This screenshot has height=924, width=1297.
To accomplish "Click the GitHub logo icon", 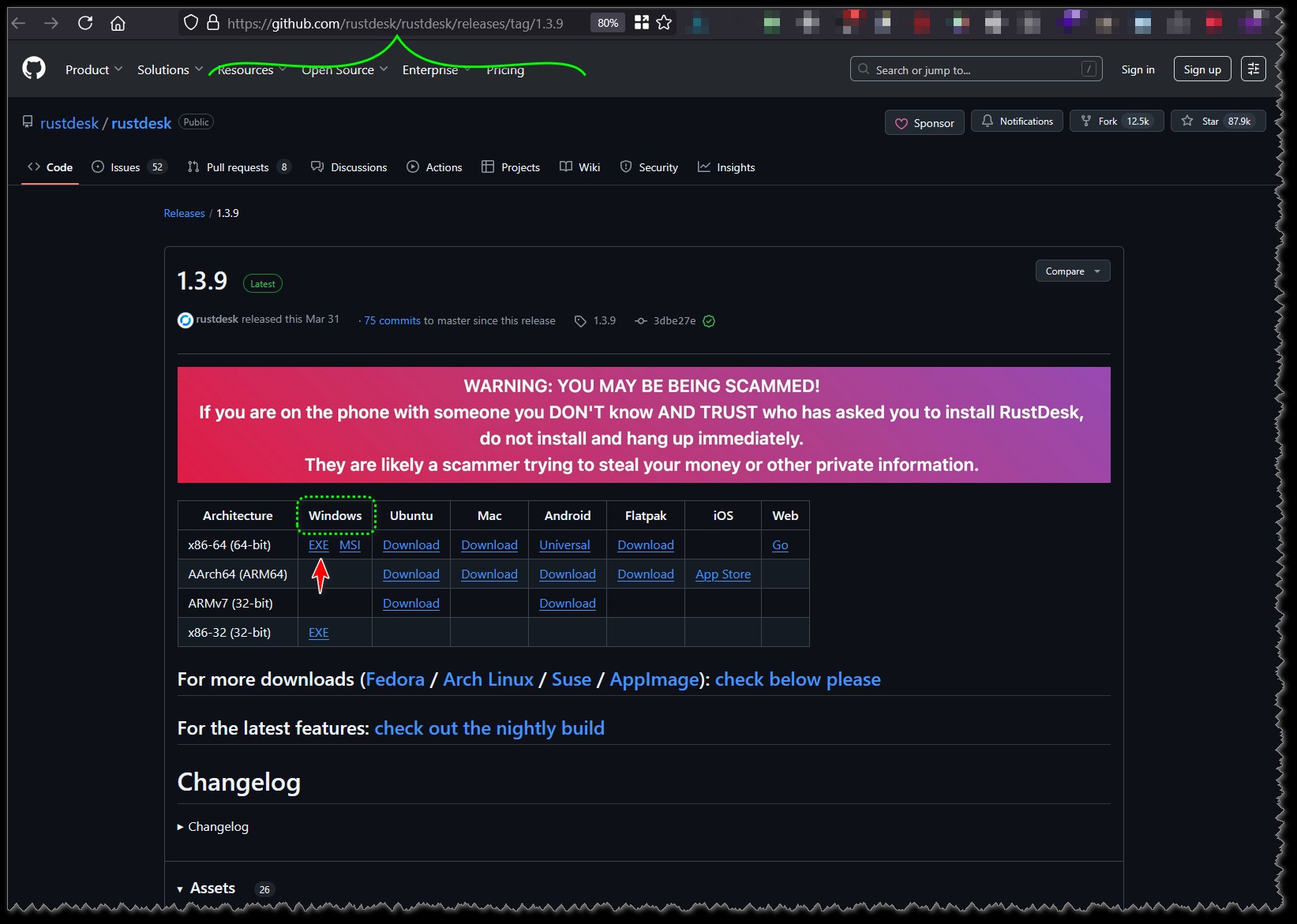I will coord(34,69).
